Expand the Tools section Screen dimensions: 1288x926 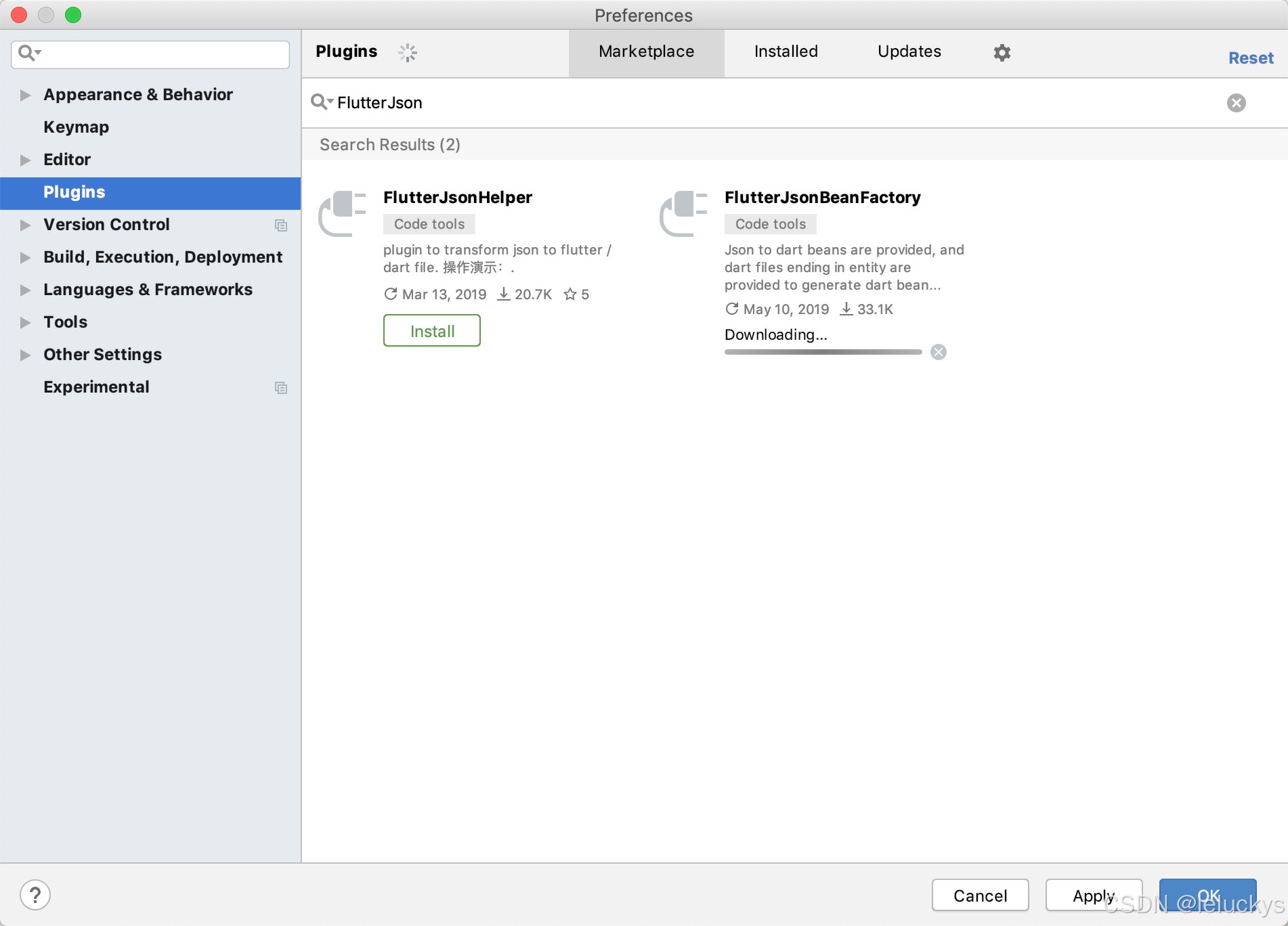click(25, 322)
